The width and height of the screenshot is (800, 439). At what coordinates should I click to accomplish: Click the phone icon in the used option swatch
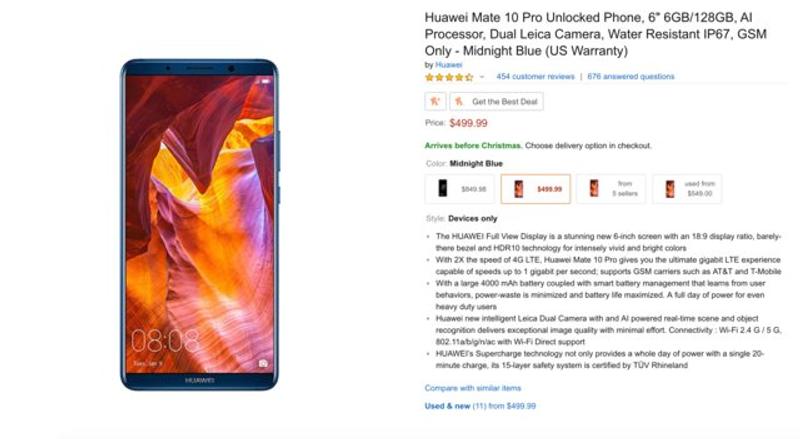(x=670, y=189)
